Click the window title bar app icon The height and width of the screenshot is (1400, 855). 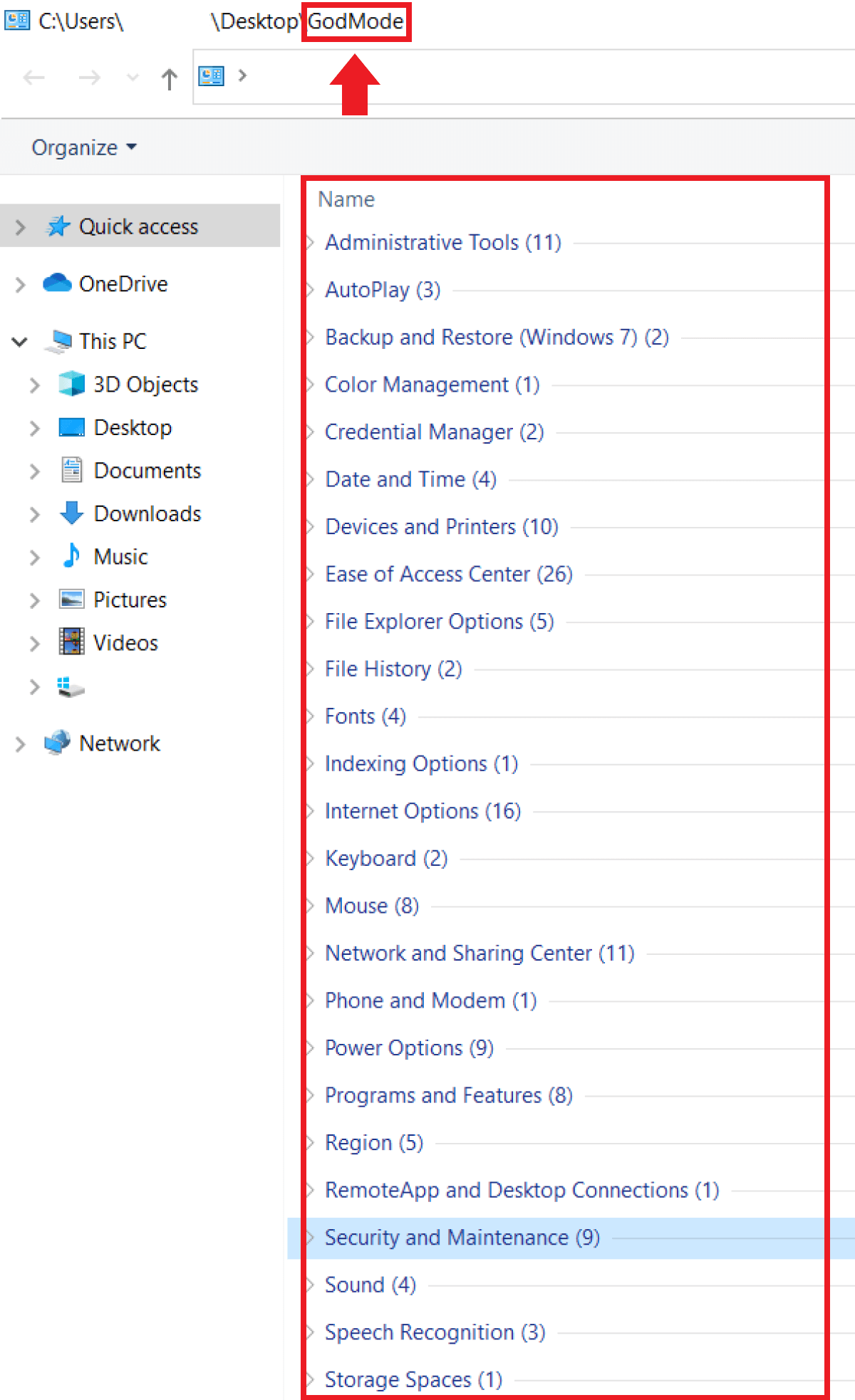coord(17,21)
